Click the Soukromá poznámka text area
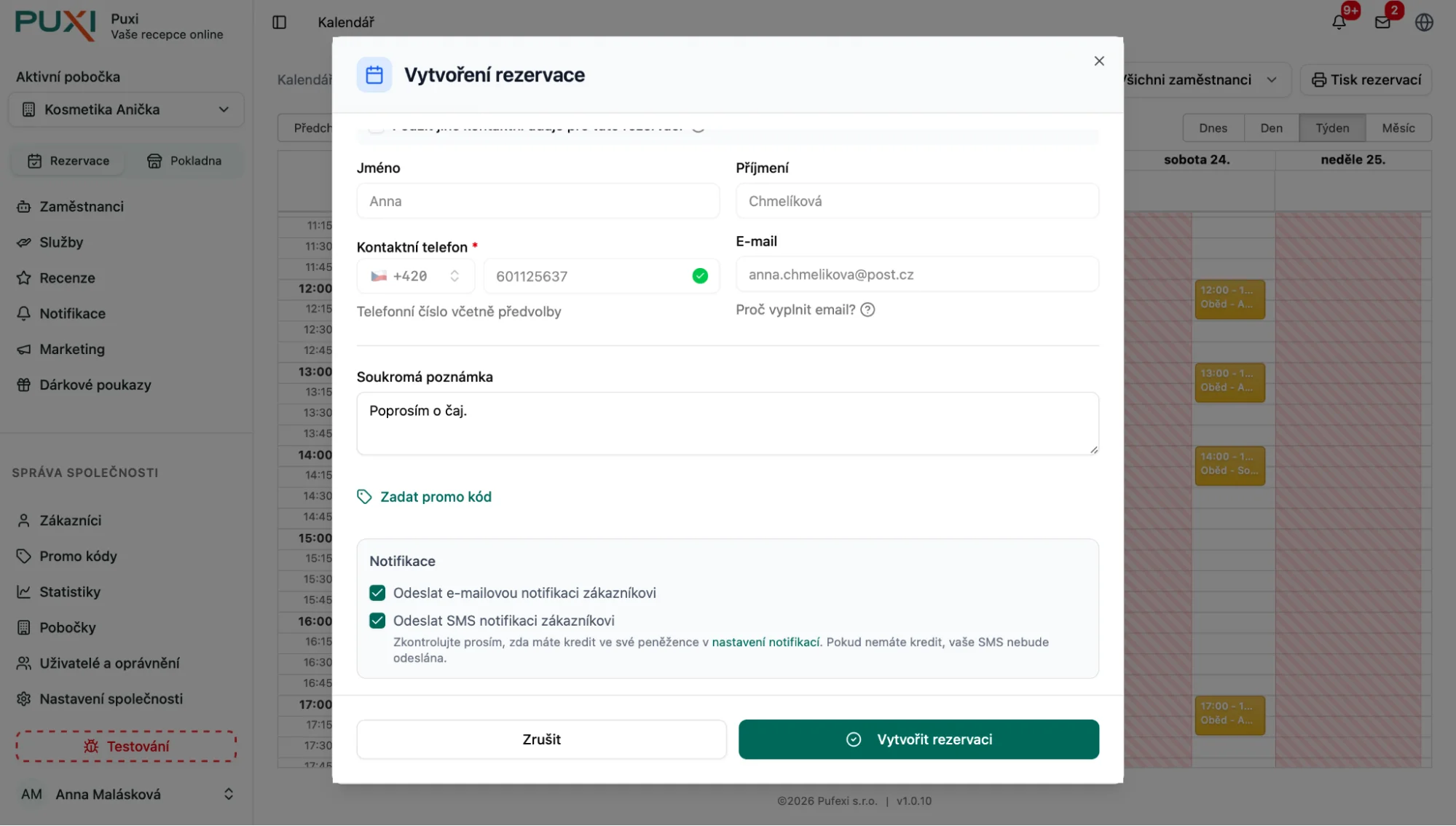 727,423
